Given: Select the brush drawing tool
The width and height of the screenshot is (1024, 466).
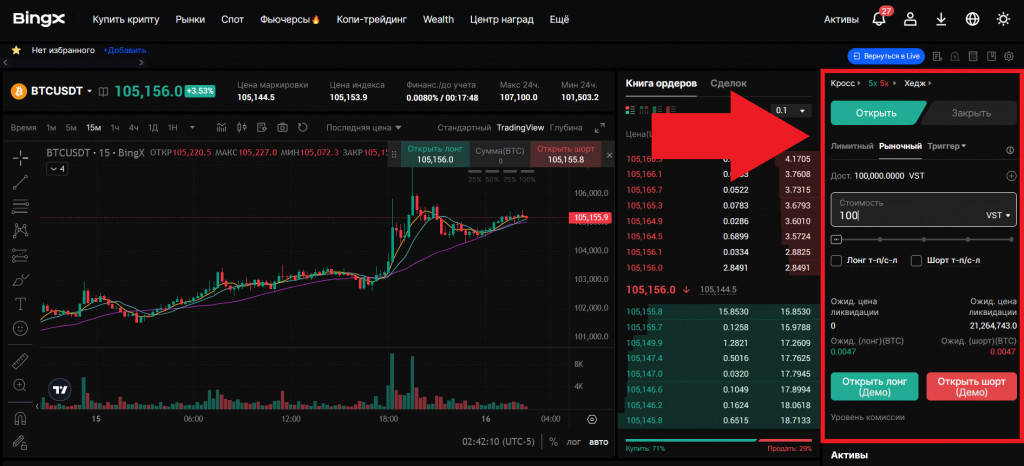Looking at the screenshot, I should coord(20,279).
